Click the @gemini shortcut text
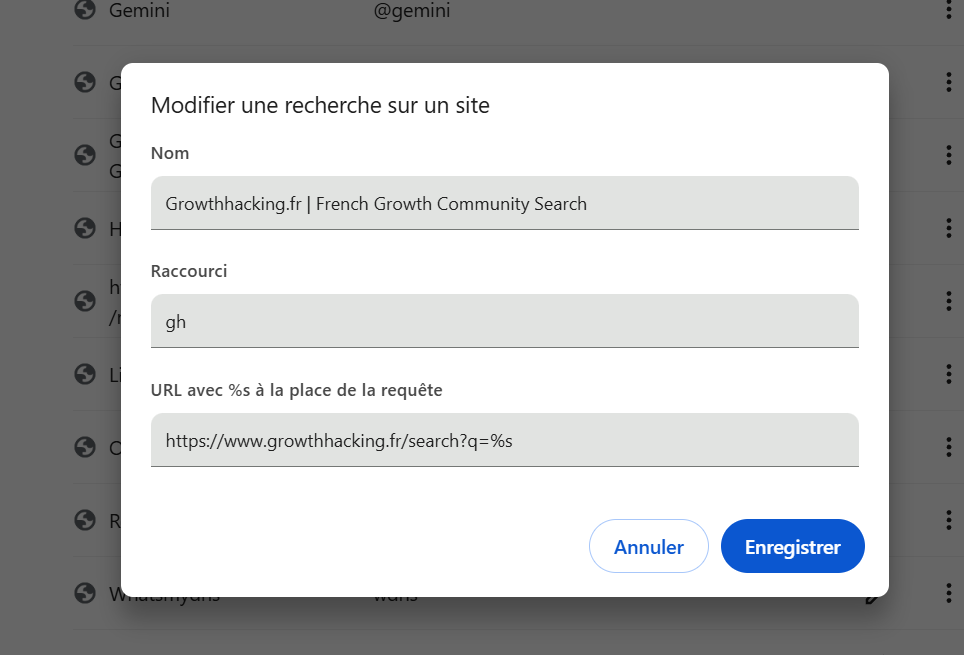This screenshot has width=964, height=655. pos(411,10)
